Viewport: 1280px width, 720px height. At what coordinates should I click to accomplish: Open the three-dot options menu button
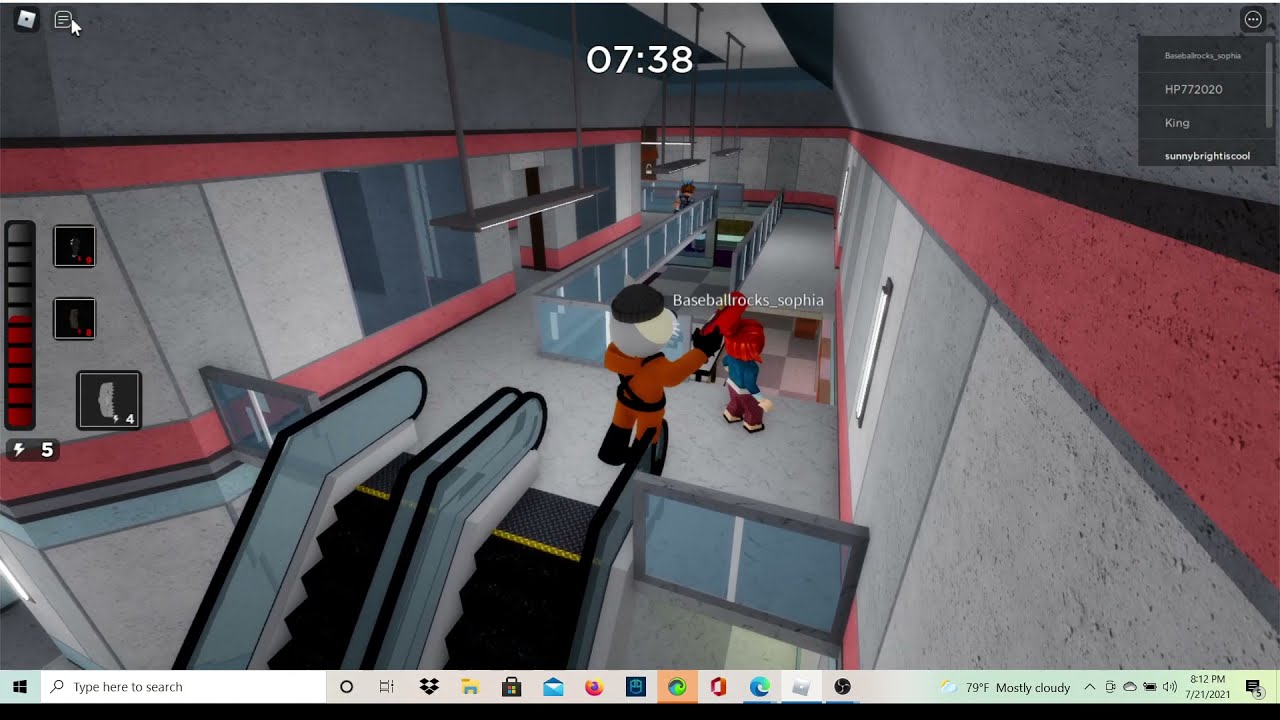coord(1253,19)
